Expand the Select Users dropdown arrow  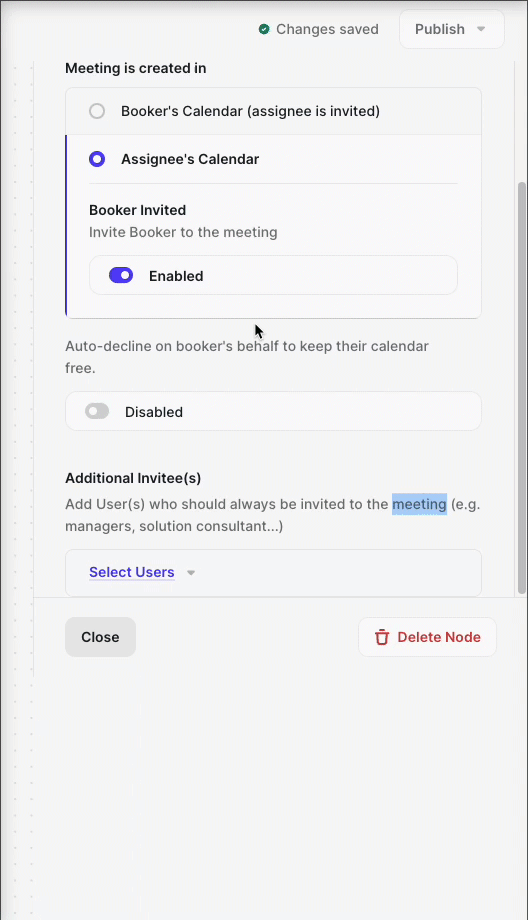191,573
